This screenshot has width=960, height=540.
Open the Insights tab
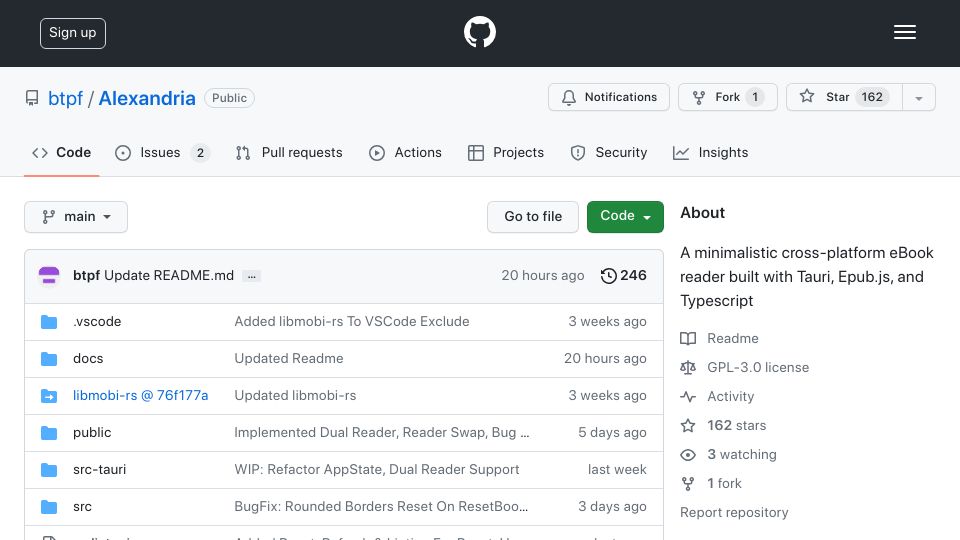(710, 152)
